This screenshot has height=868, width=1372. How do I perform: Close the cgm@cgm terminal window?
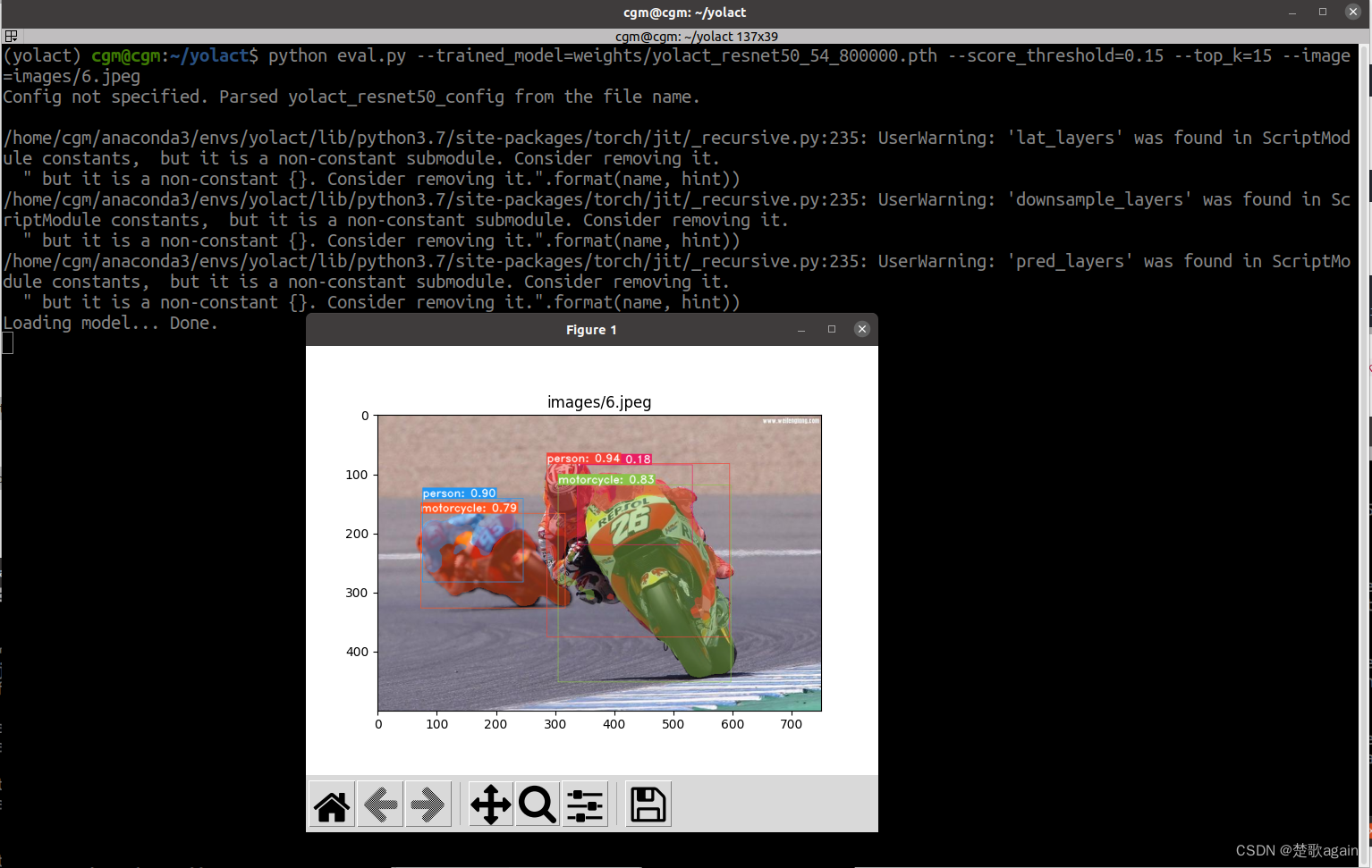(x=1353, y=12)
